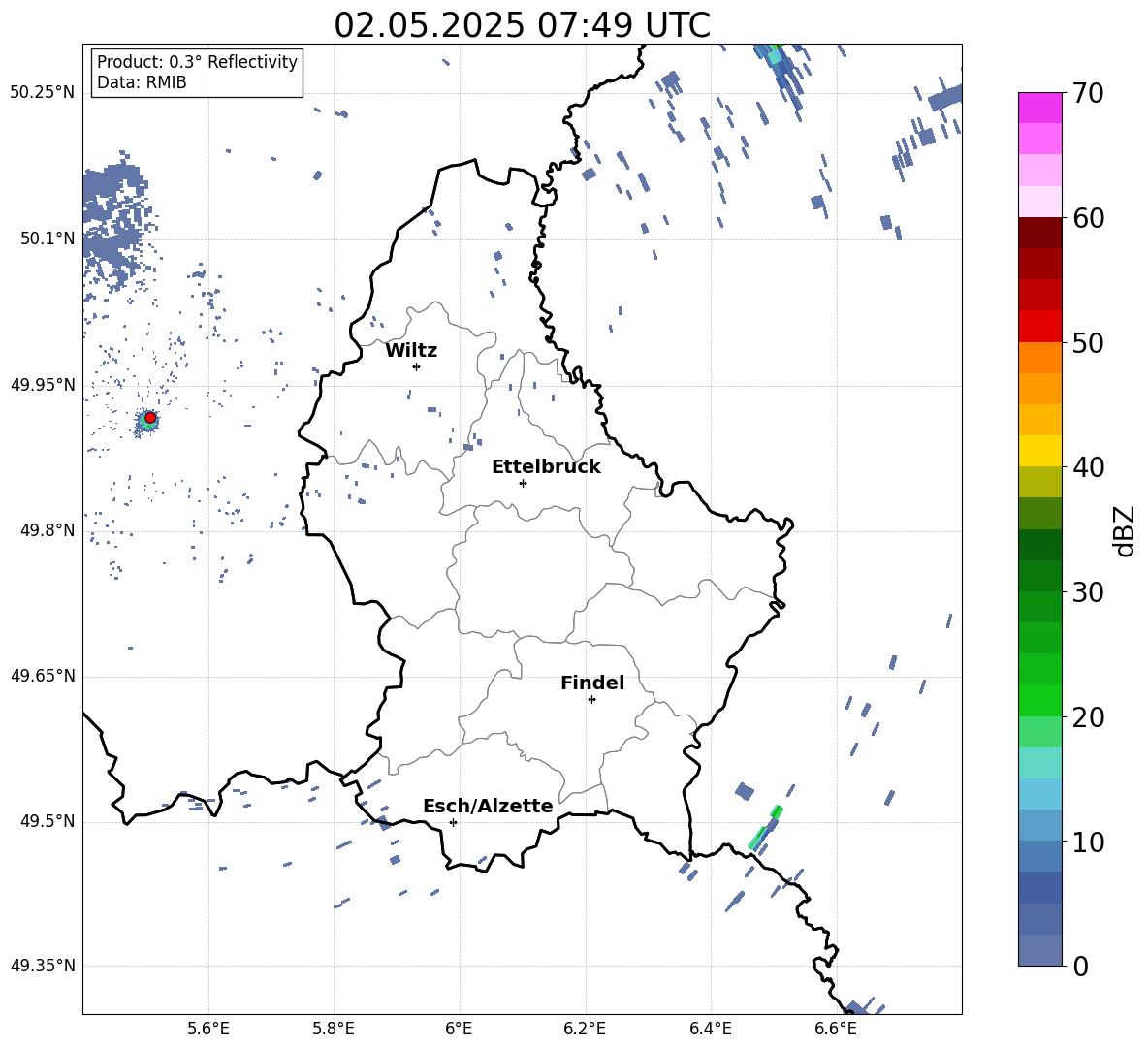
Task: Click the red radar site marker dot
Action: point(150,418)
